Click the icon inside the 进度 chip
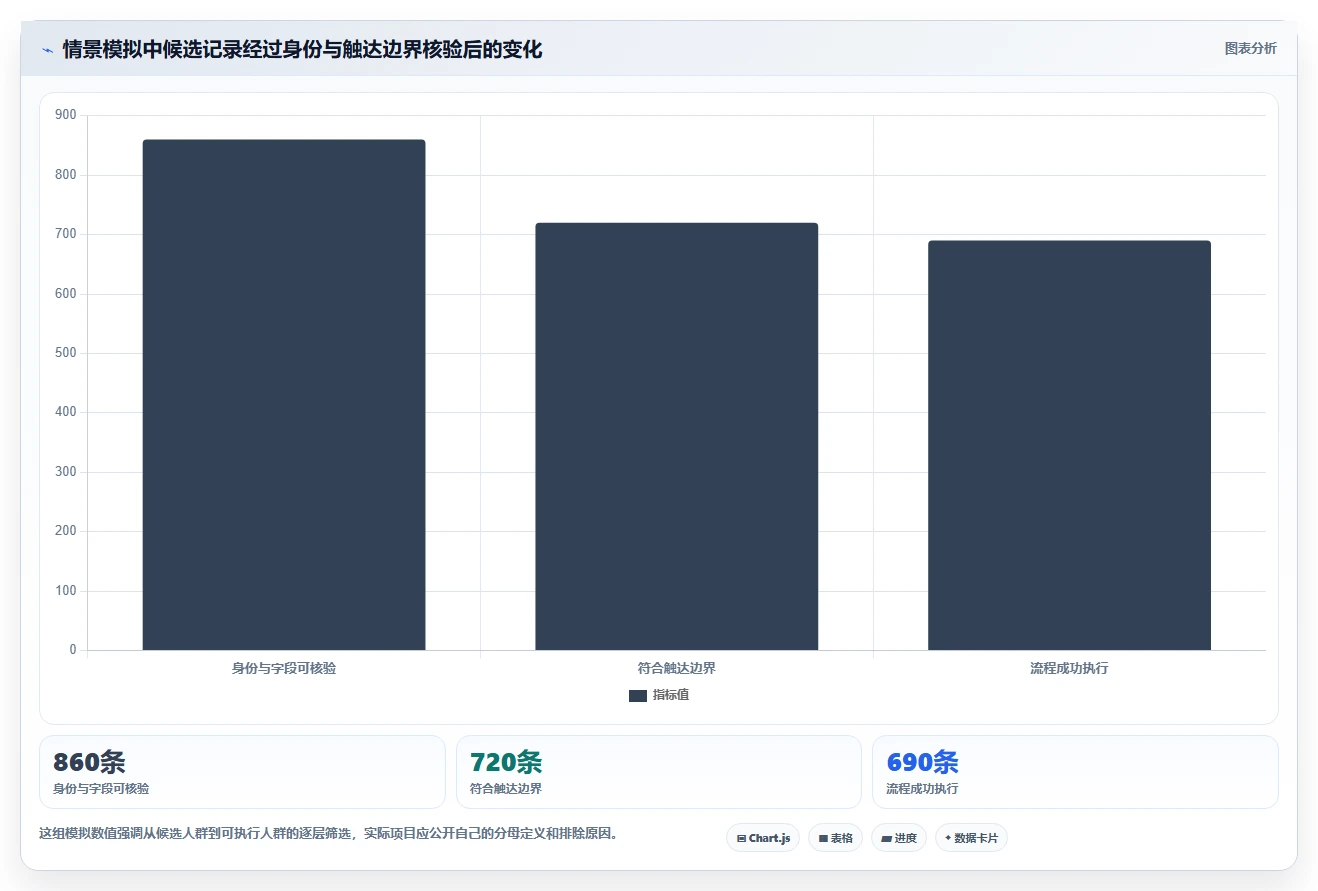1318x891 pixels. (886, 839)
